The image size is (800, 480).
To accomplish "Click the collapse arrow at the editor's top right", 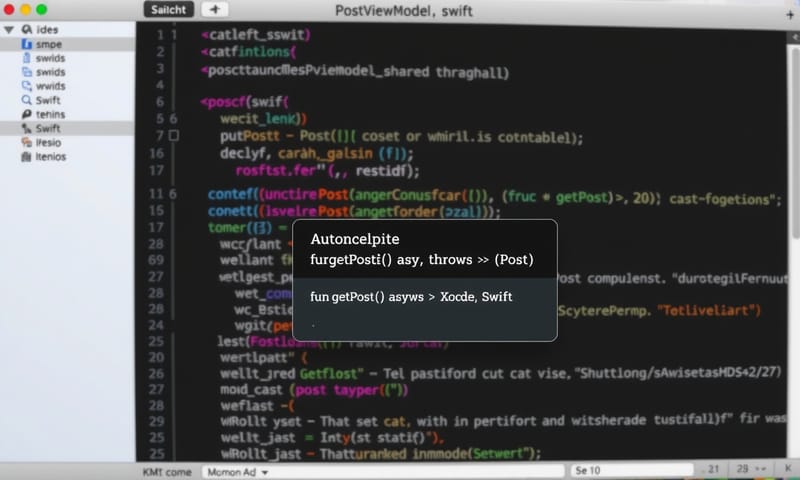I will (x=794, y=37).
